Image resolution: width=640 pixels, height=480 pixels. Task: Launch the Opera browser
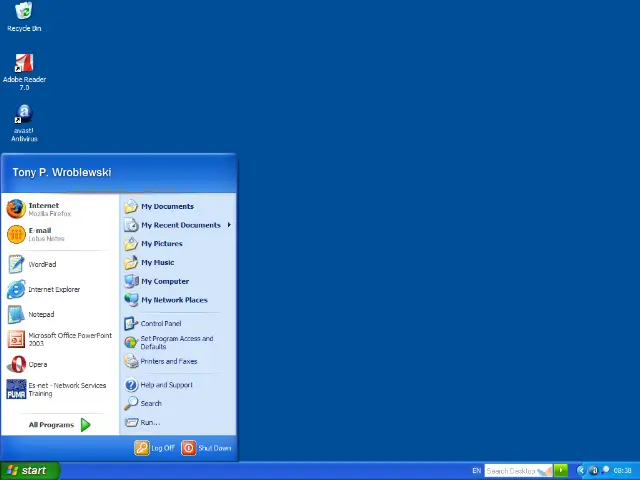37,365
